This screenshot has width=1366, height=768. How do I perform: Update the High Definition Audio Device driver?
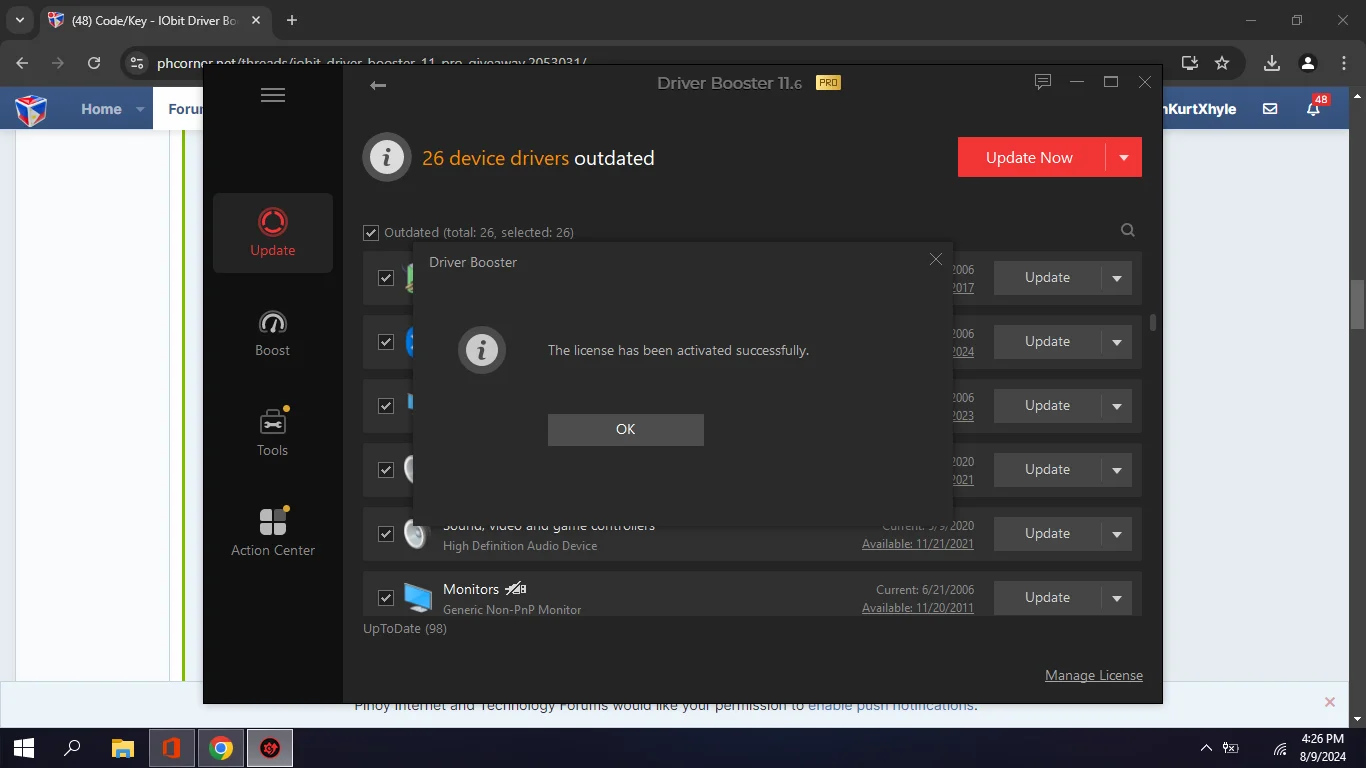pyautogui.click(x=1047, y=534)
